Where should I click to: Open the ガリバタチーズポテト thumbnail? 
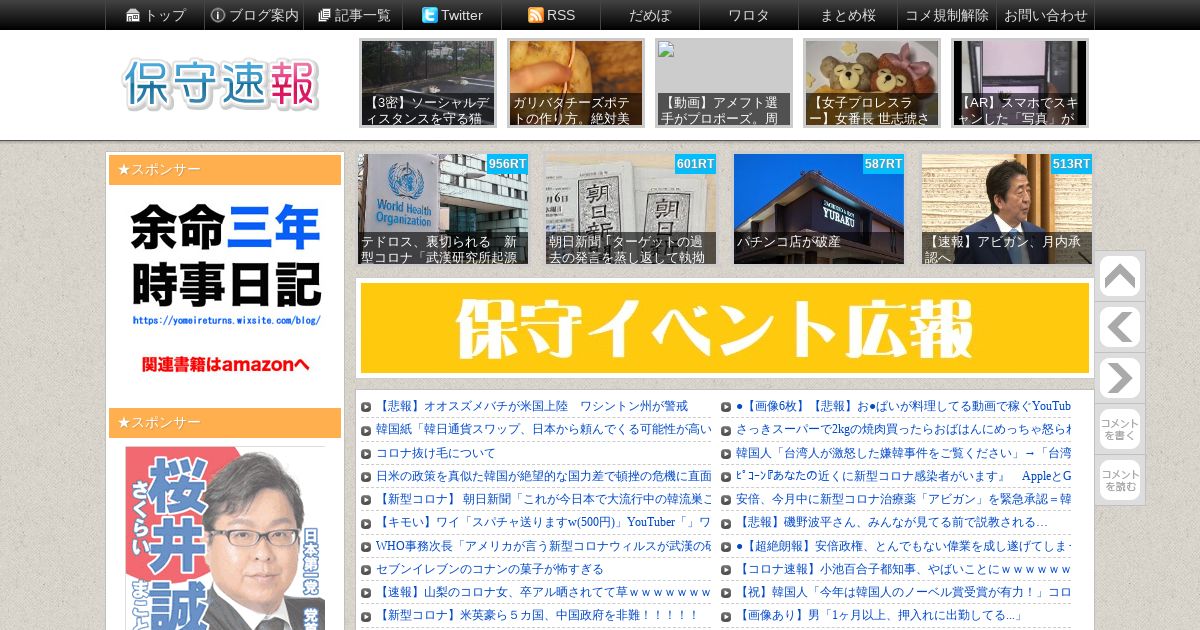tap(576, 83)
